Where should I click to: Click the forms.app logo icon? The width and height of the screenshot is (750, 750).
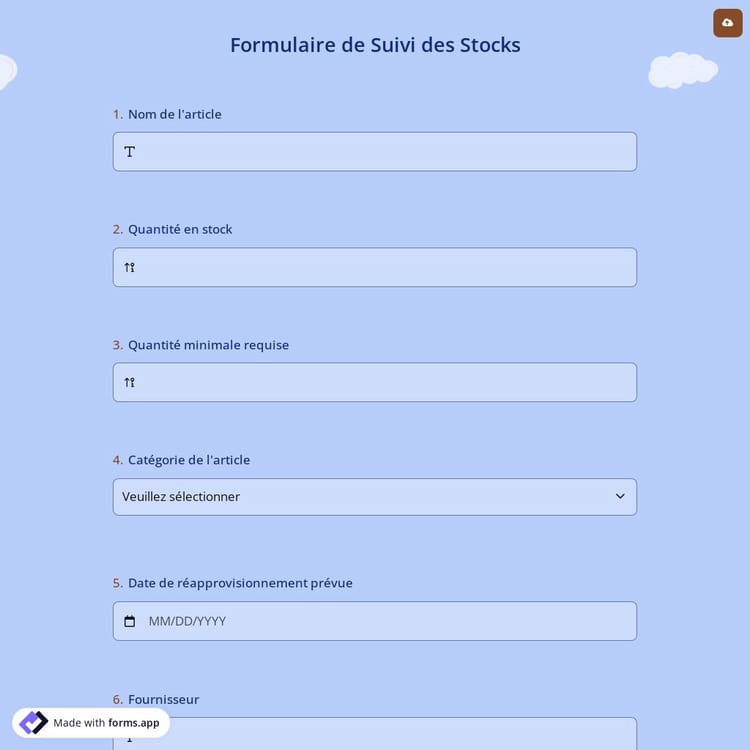tap(33, 723)
